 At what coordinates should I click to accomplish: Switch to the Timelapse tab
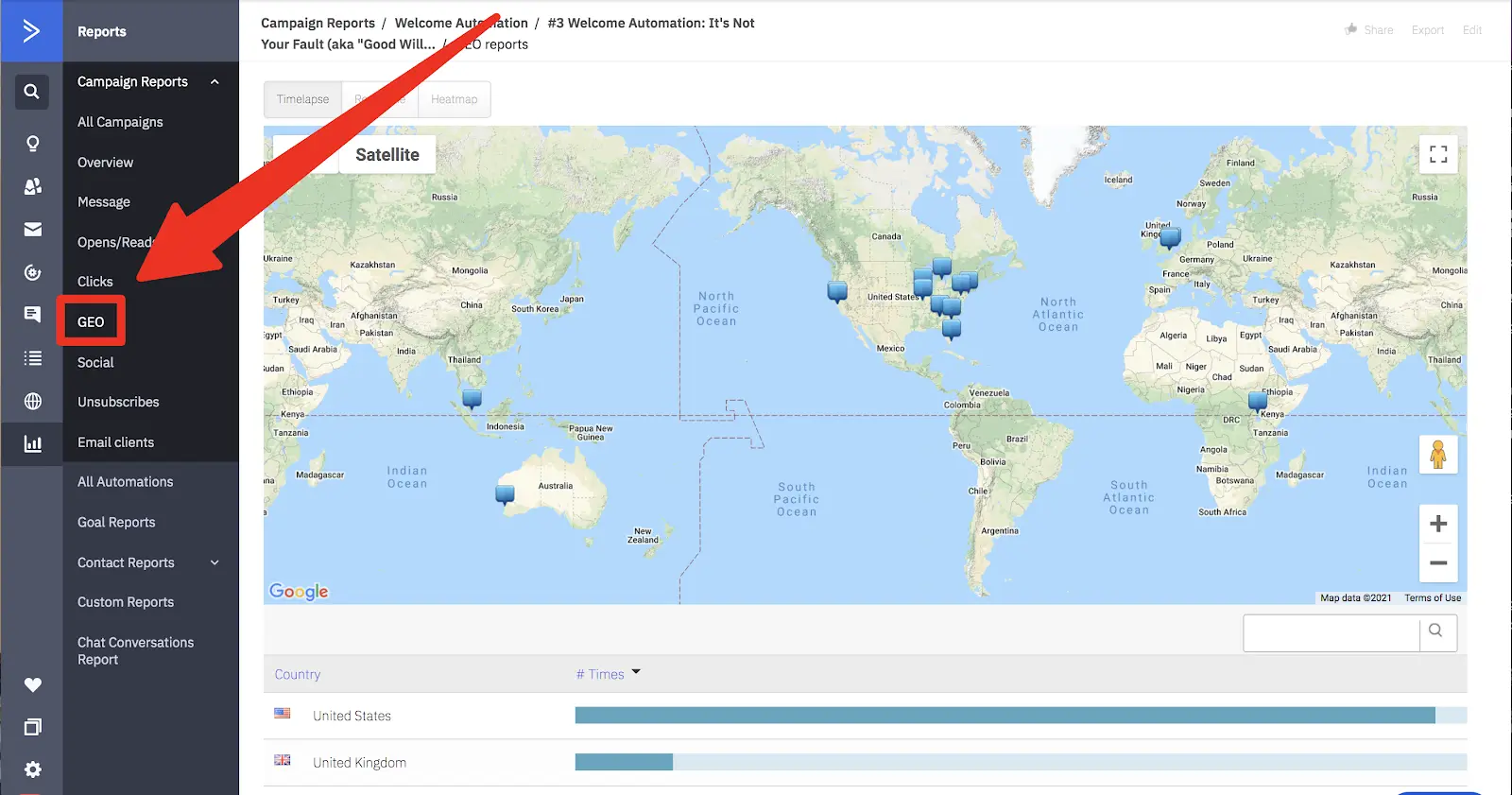click(x=302, y=99)
